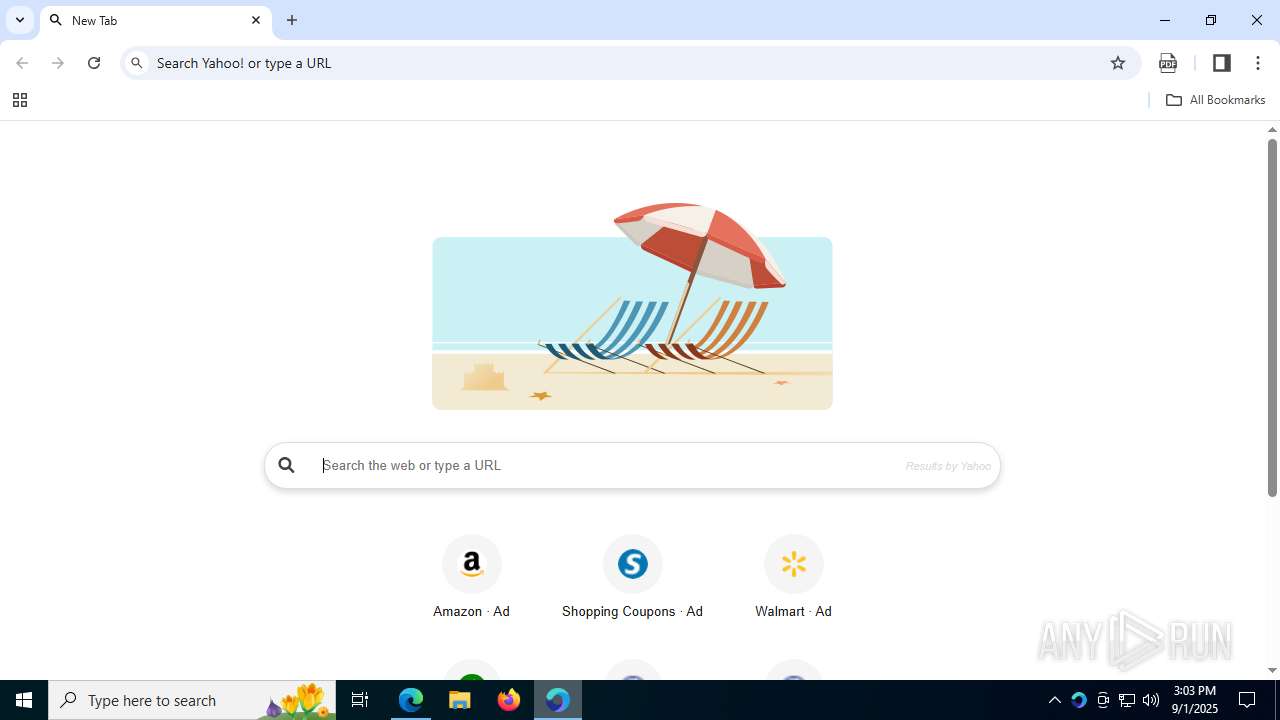
Task: Go forward with the forward arrow
Action: click(x=58, y=63)
